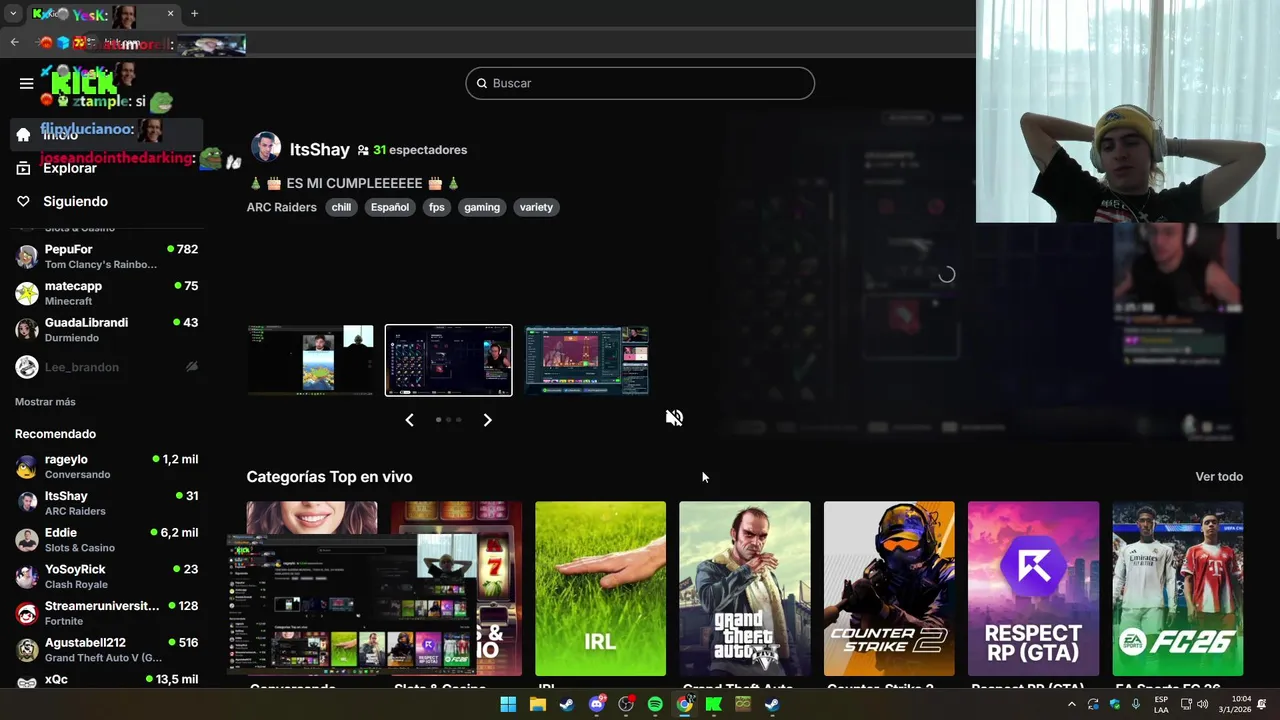Screen dimensions: 1280x720
Task: Switch to Chrome in taskbar
Action: tap(684, 704)
